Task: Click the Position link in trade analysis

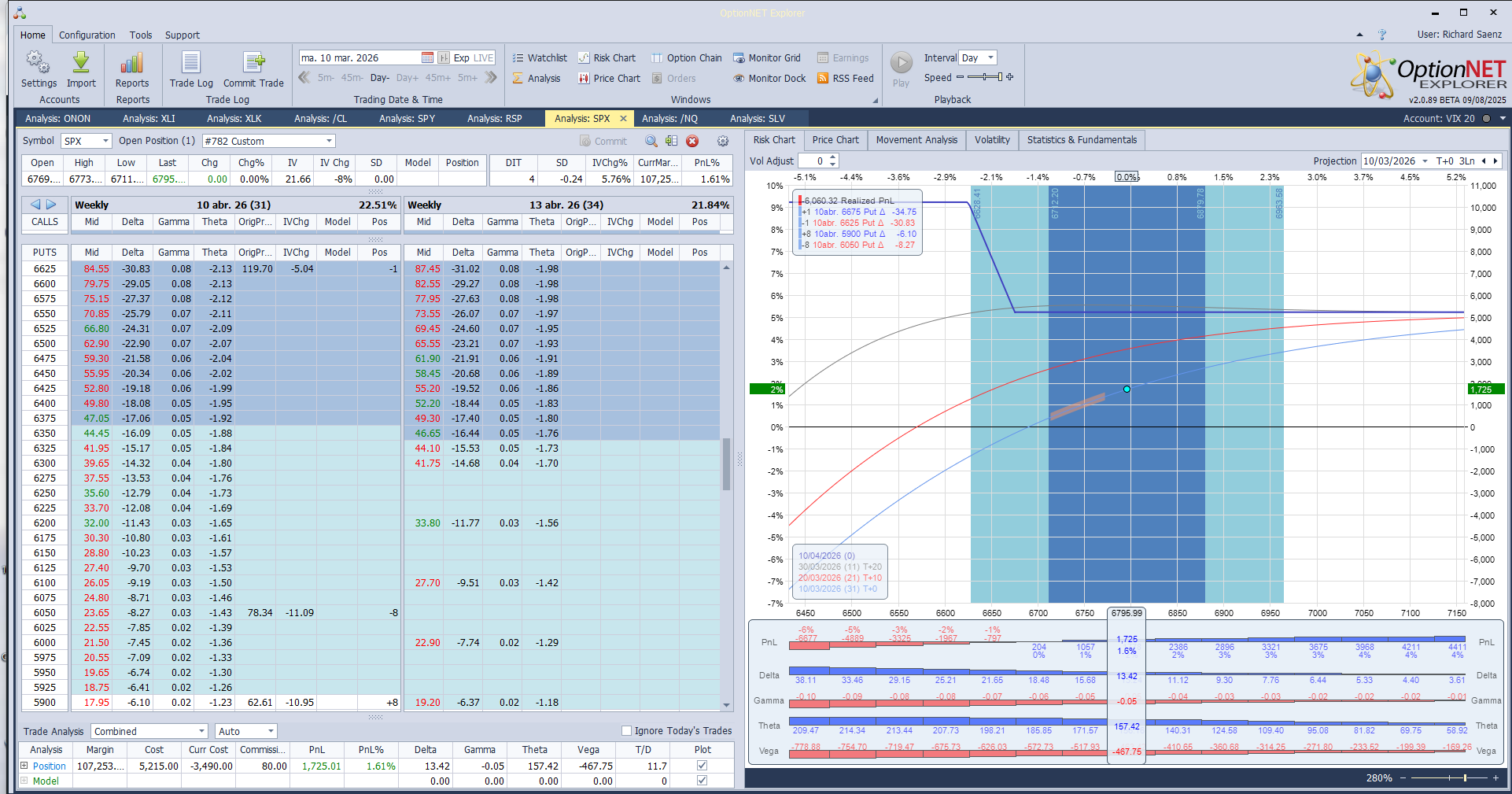Action: [x=50, y=766]
